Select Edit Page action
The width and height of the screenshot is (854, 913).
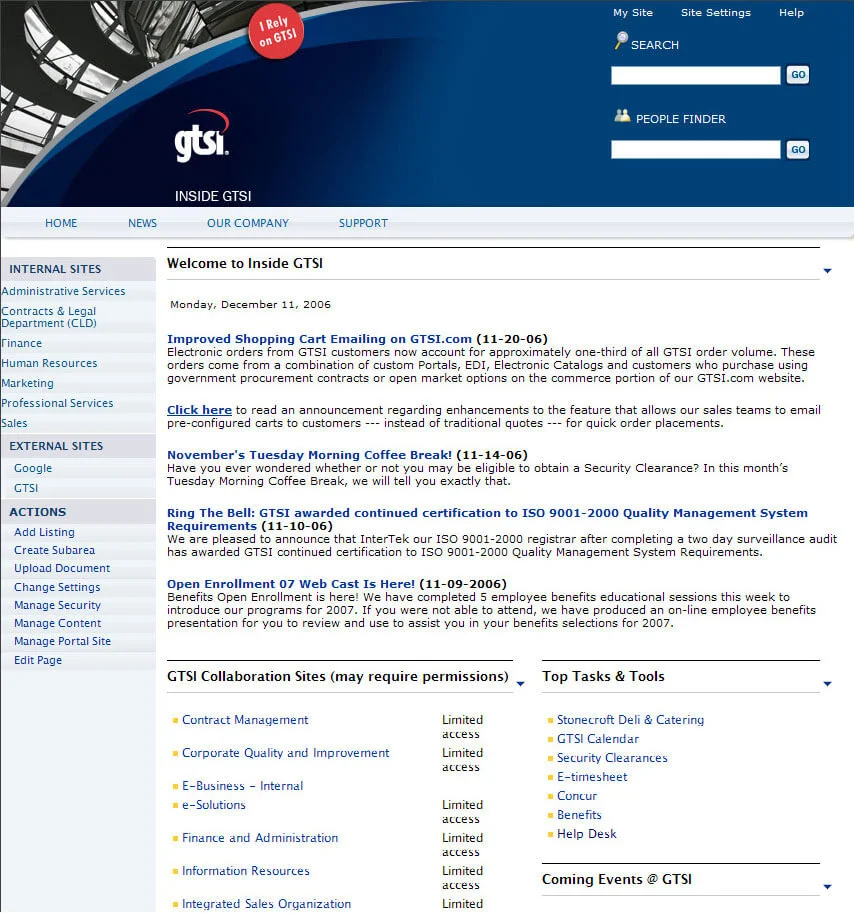coord(38,660)
